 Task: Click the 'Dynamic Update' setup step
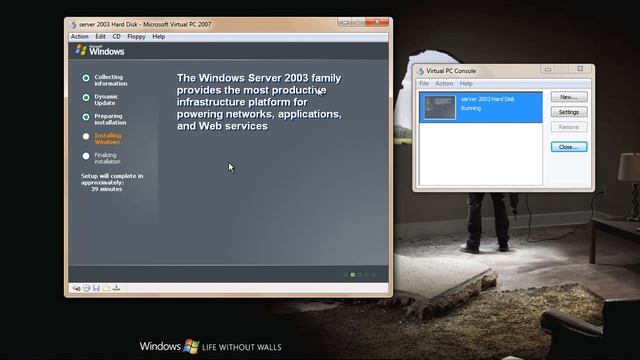(x=106, y=100)
